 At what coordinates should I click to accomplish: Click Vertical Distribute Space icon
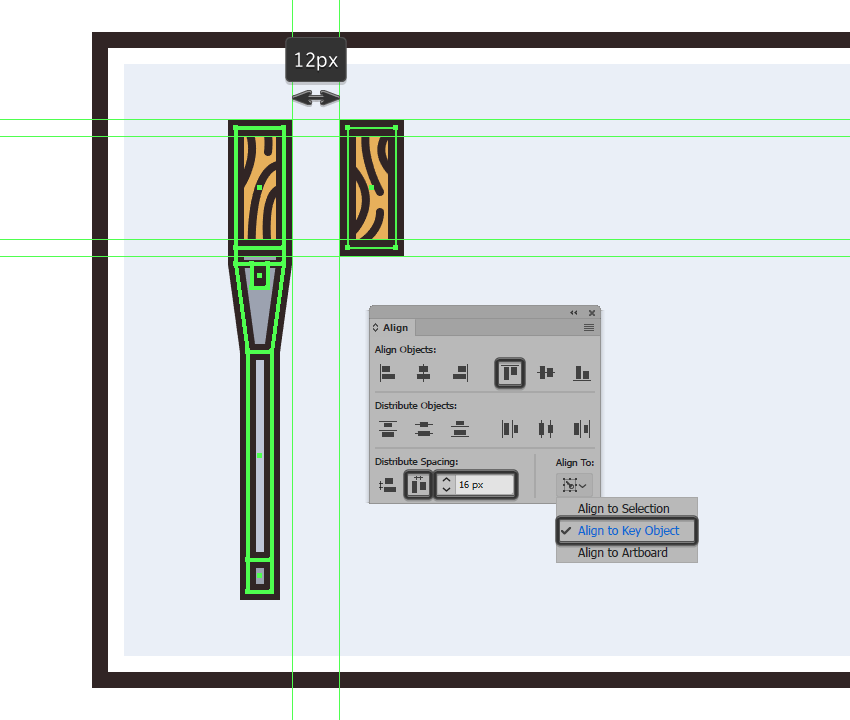pyautogui.click(x=387, y=485)
